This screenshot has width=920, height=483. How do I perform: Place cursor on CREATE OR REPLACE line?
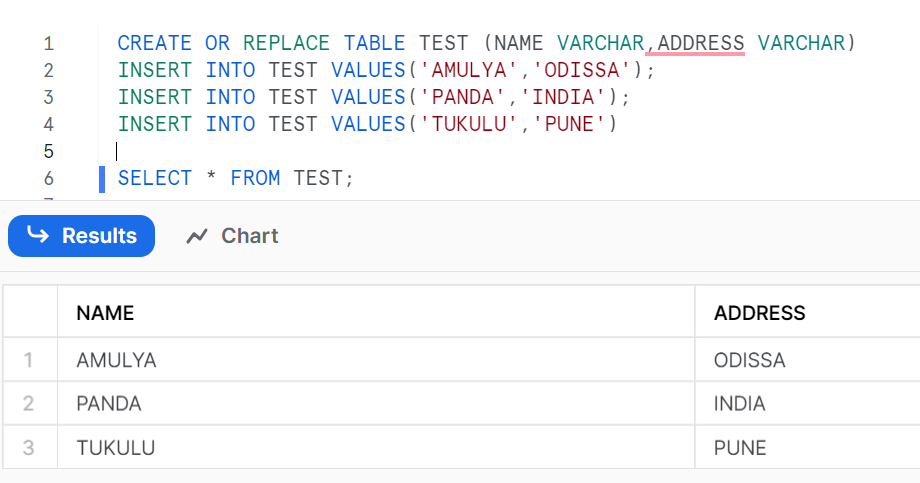487,43
